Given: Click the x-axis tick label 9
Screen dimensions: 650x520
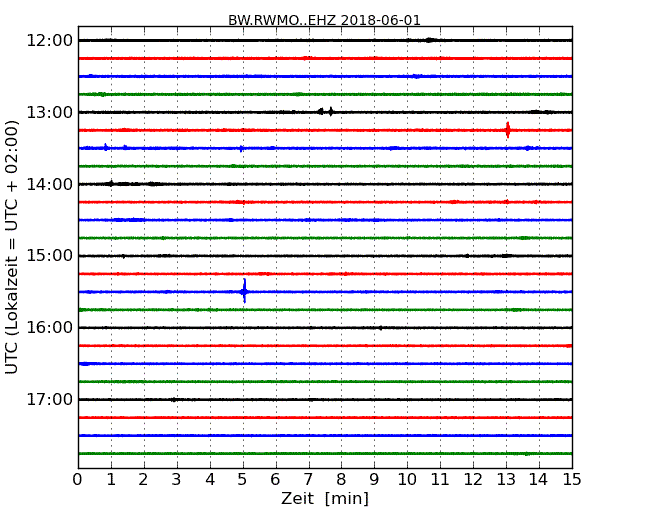Looking at the screenshot, I should click(x=374, y=479).
